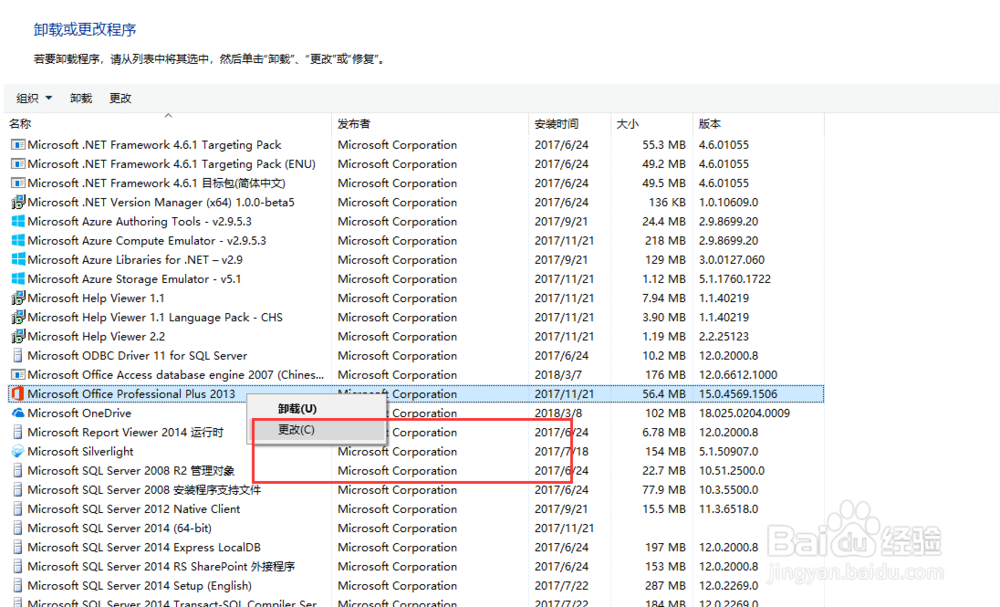Image resolution: width=1000 pixels, height=607 pixels.
Task: Click the 7.94 MB size cell
Action: point(664,298)
